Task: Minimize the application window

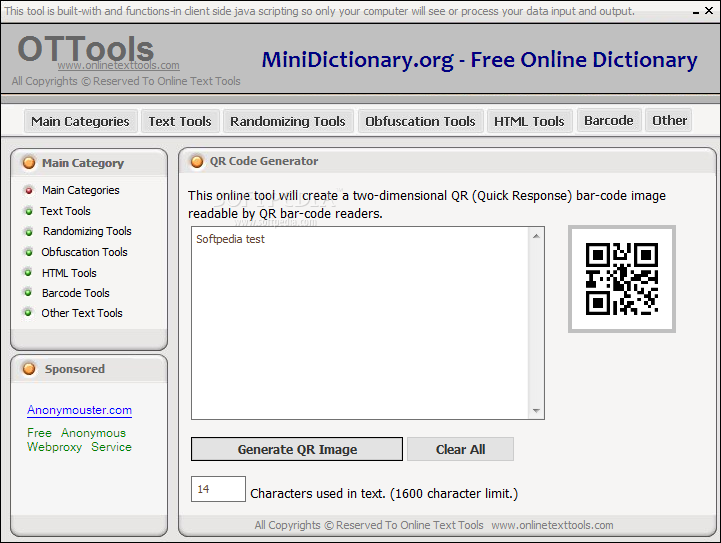Action: (x=696, y=11)
